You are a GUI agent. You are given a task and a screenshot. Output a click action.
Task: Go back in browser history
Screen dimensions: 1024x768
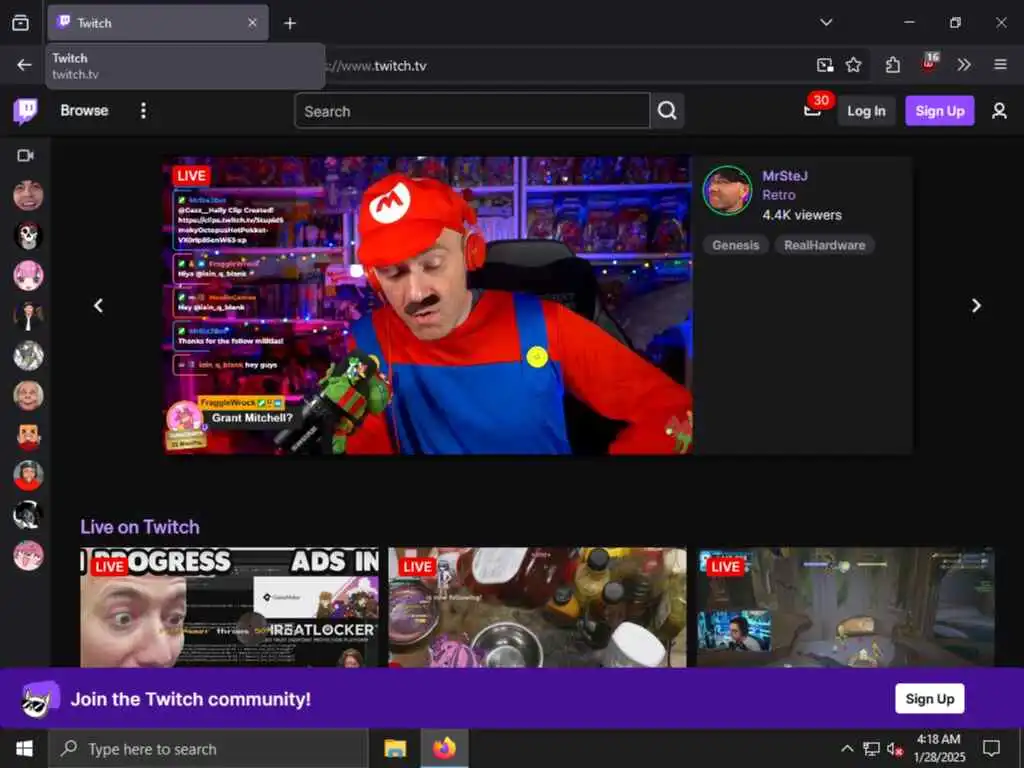click(24, 65)
